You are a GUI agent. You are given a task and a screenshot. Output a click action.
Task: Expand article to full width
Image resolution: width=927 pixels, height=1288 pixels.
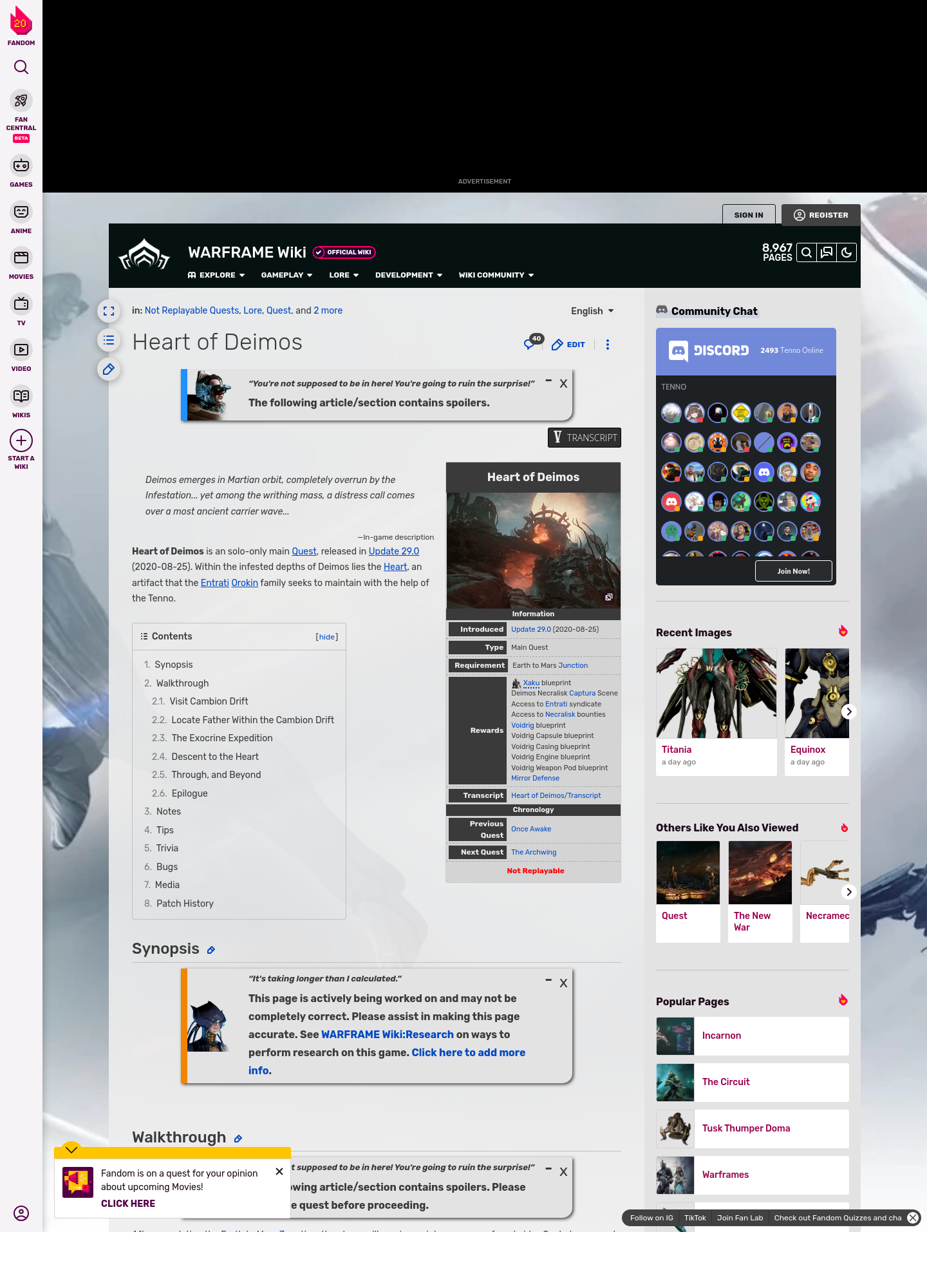click(109, 311)
